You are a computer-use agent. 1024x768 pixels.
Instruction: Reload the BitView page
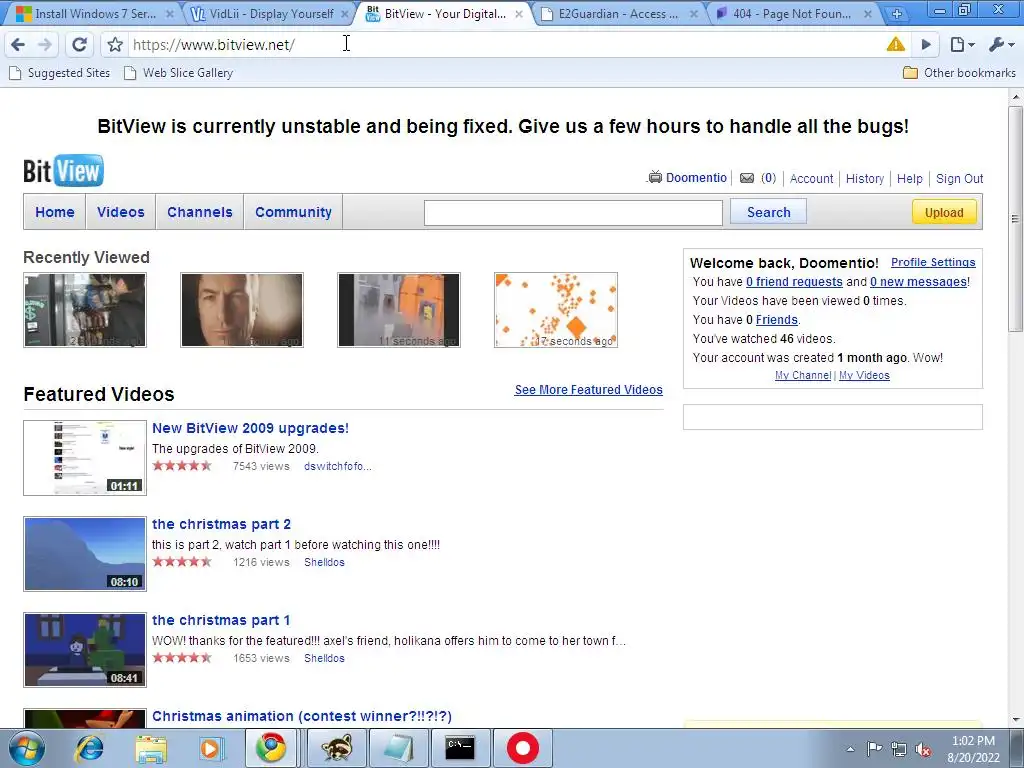coord(80,44)
